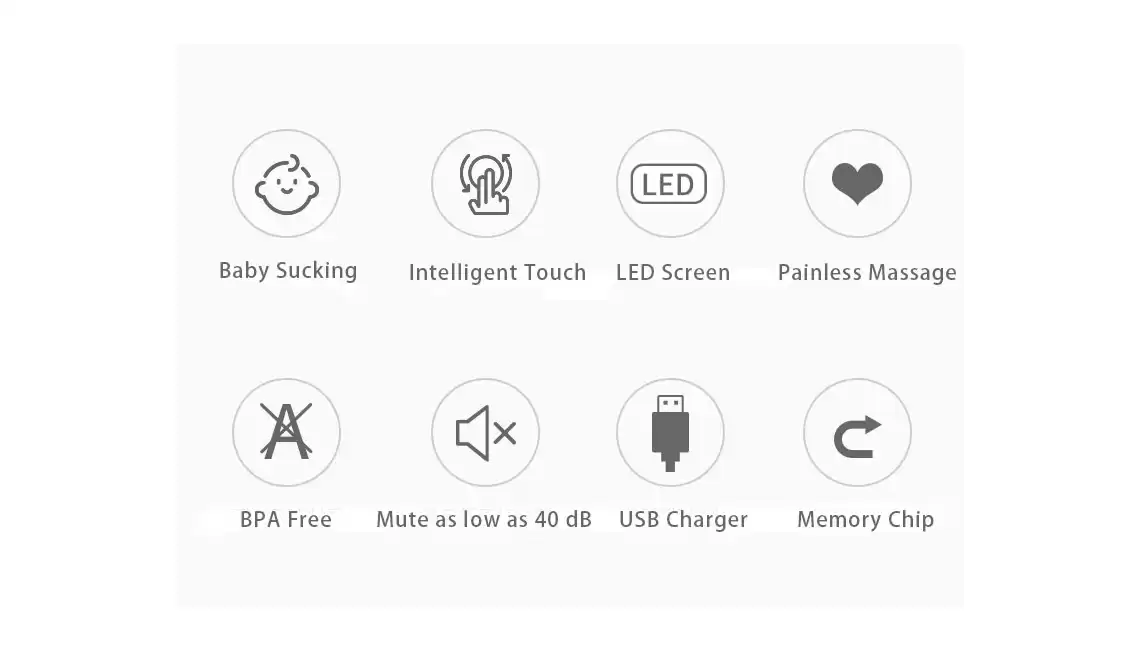Select the Intelligent Touch text

click(x=497, y=272)
